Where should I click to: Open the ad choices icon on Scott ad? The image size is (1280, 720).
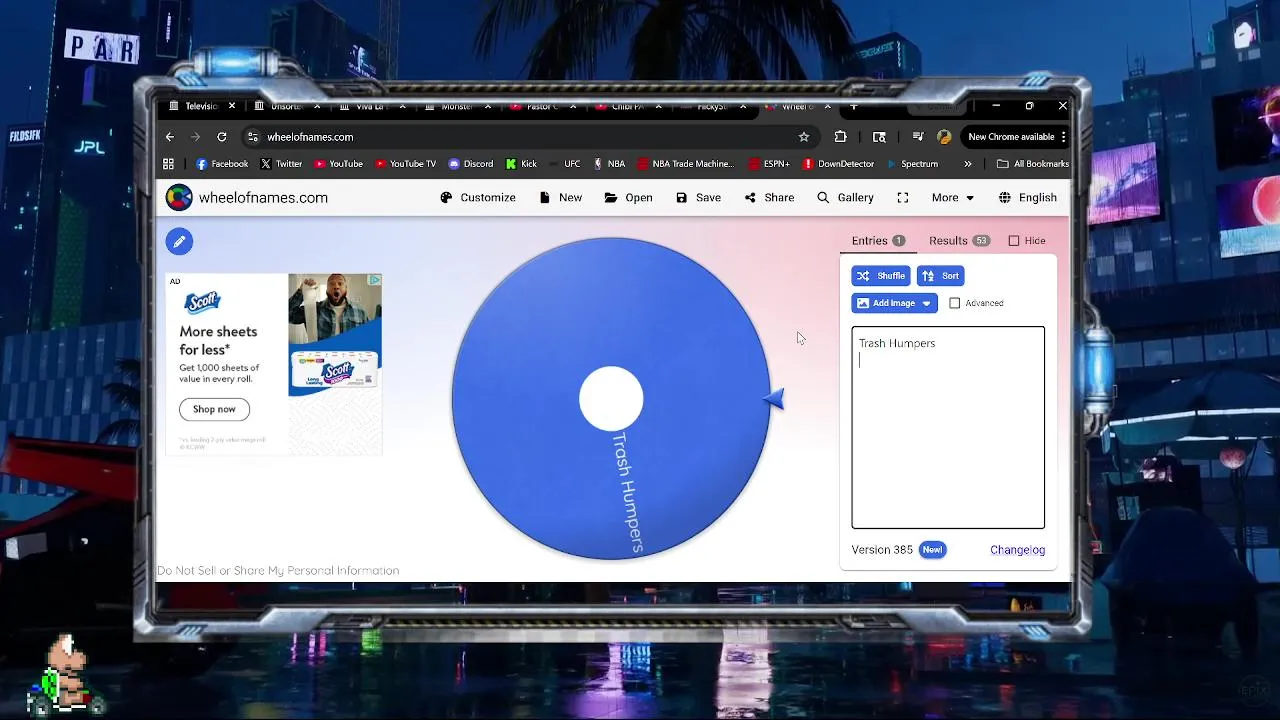coord(375,280)
